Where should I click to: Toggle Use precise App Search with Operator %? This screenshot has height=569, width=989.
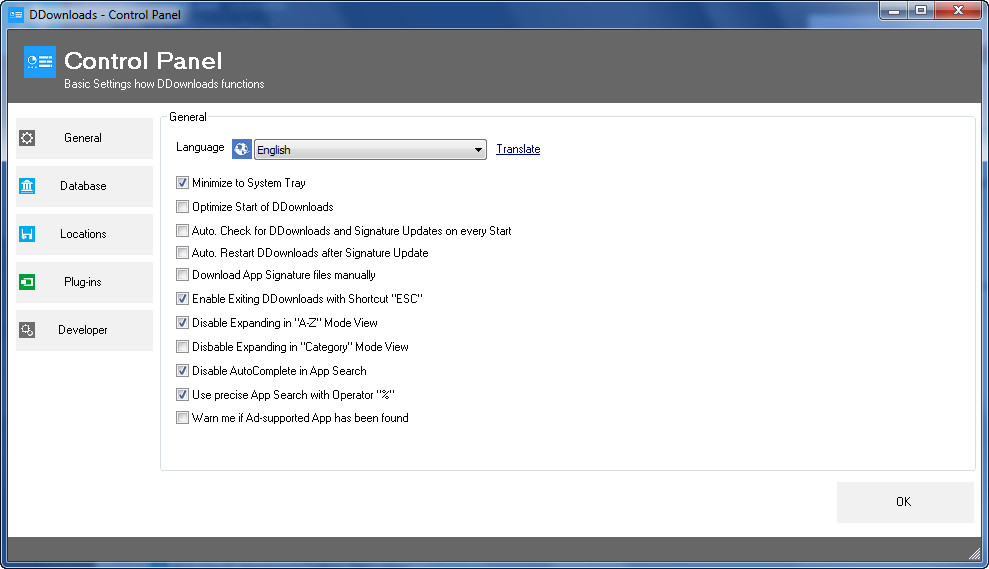point(182,394)
